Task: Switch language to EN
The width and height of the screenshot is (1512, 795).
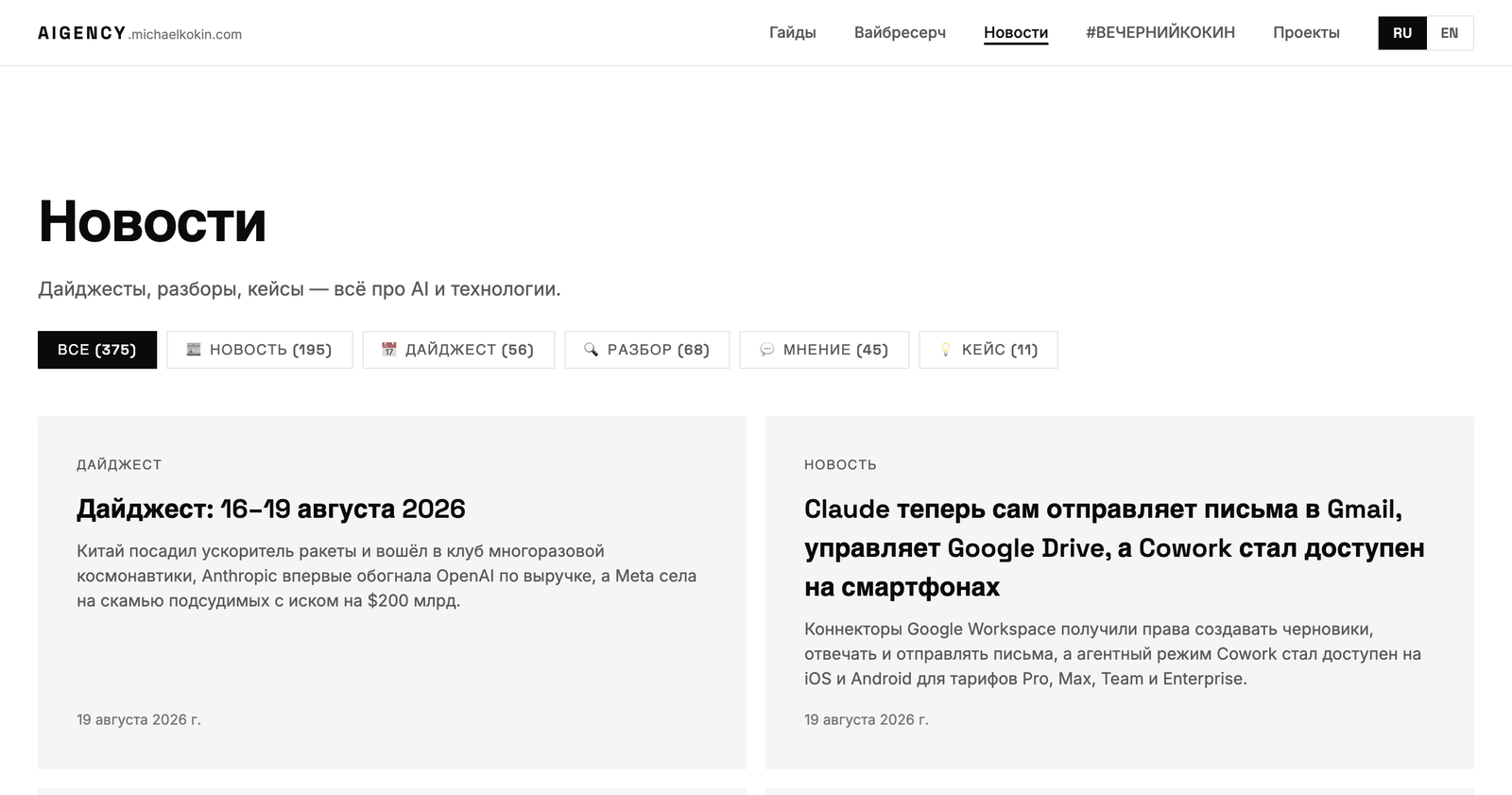Action: click(x=1450, y=33)
